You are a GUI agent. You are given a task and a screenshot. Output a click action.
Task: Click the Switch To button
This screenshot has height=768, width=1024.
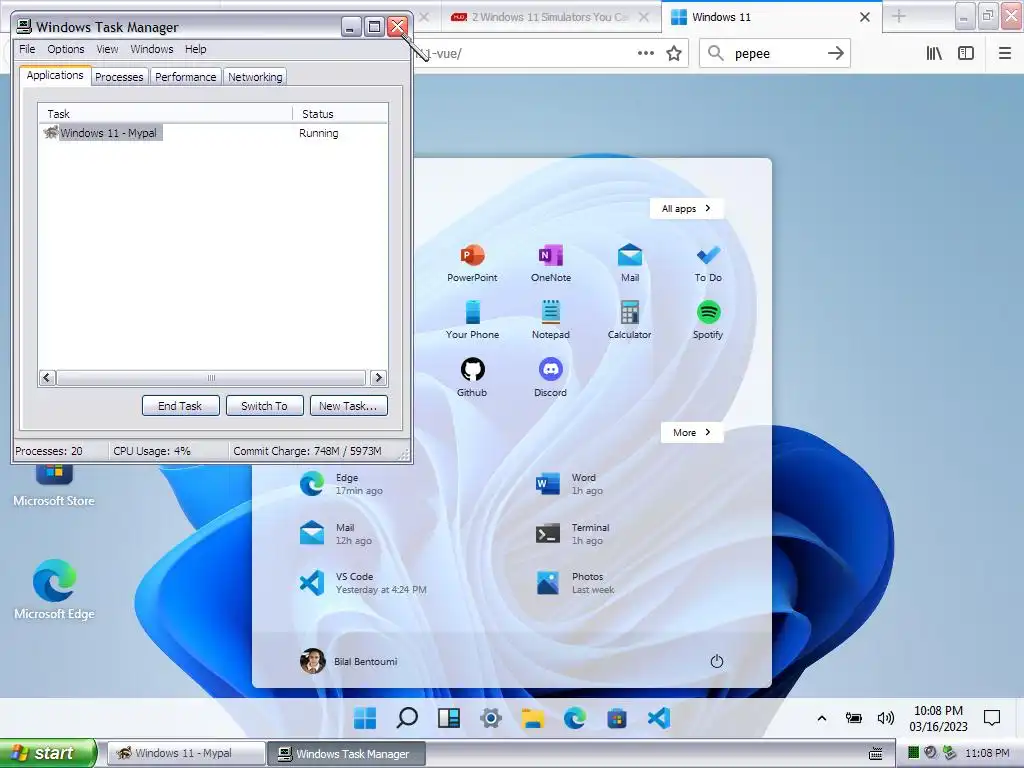[x=264, y=406]
